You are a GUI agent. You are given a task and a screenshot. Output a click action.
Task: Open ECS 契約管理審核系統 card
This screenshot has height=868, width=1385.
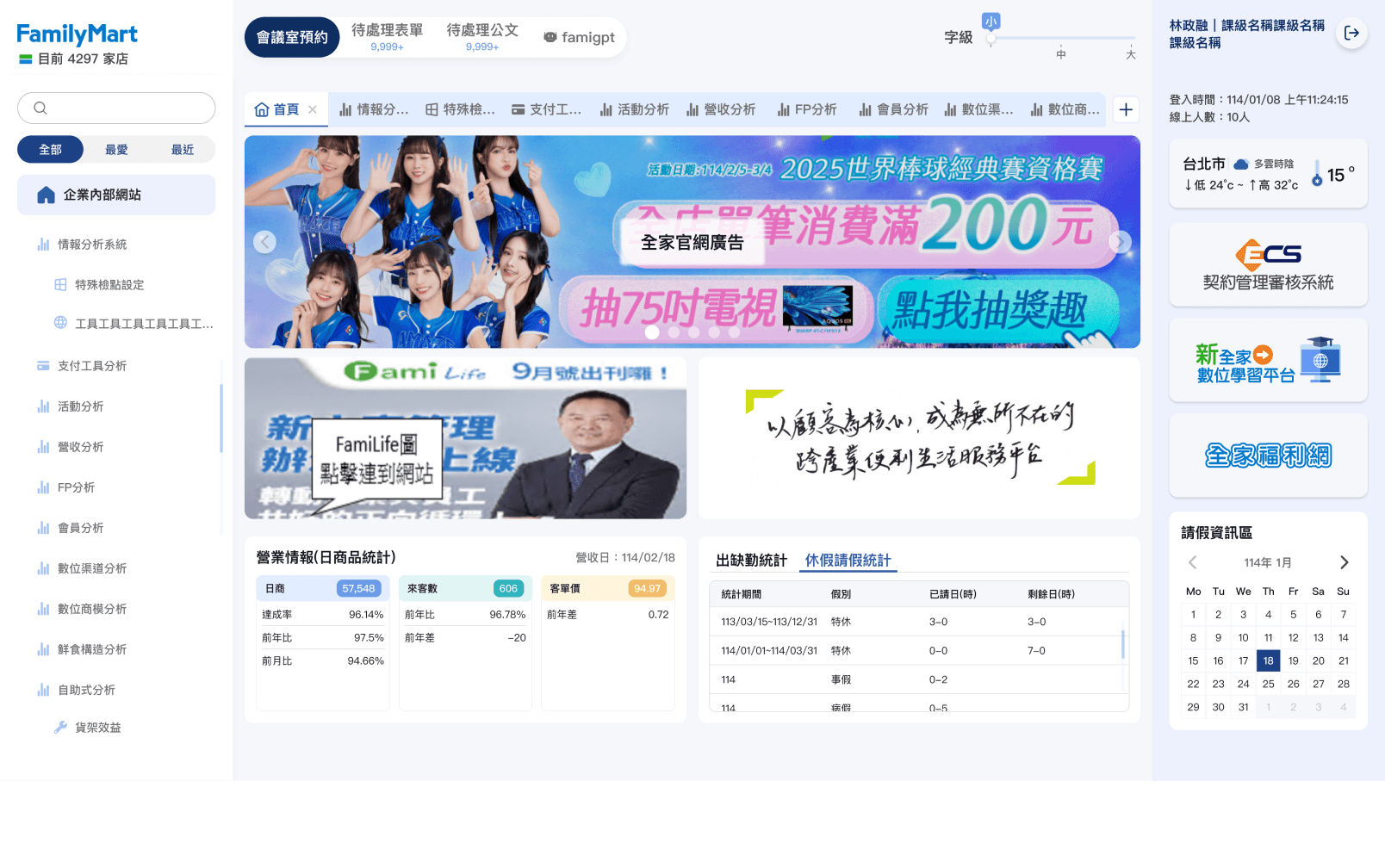point(1268,264)
